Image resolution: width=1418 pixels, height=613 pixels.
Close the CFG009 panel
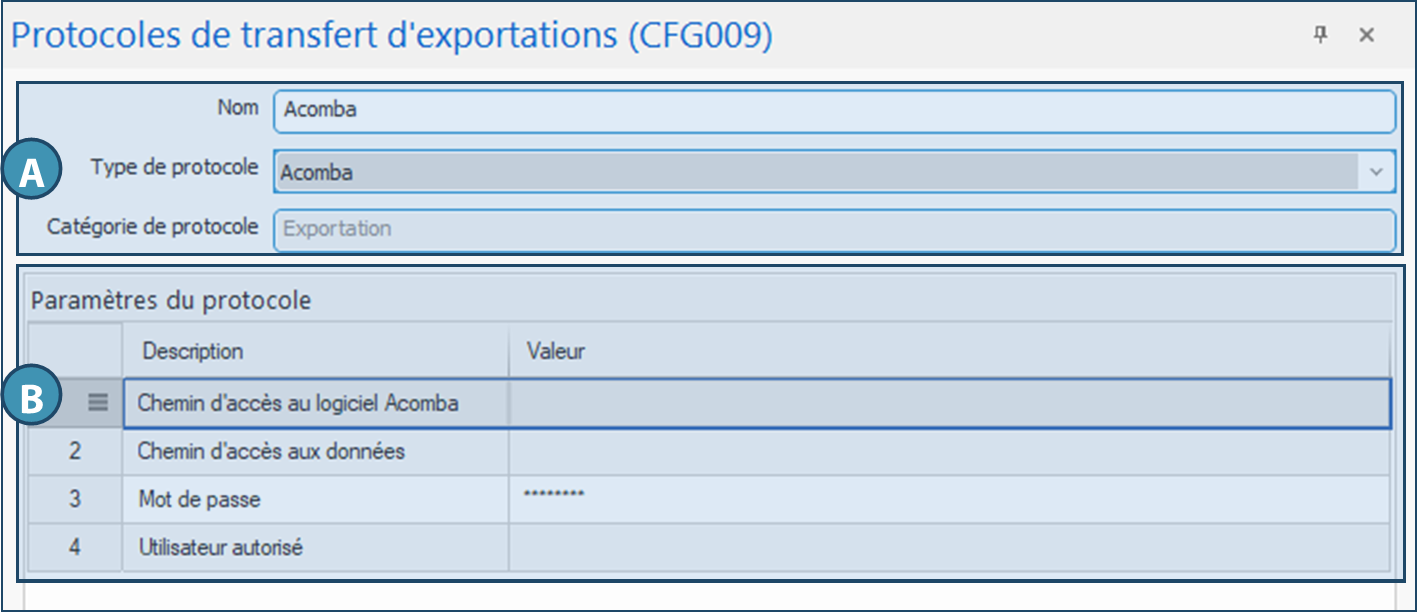pyautogui.click(x=1366, y=35)
